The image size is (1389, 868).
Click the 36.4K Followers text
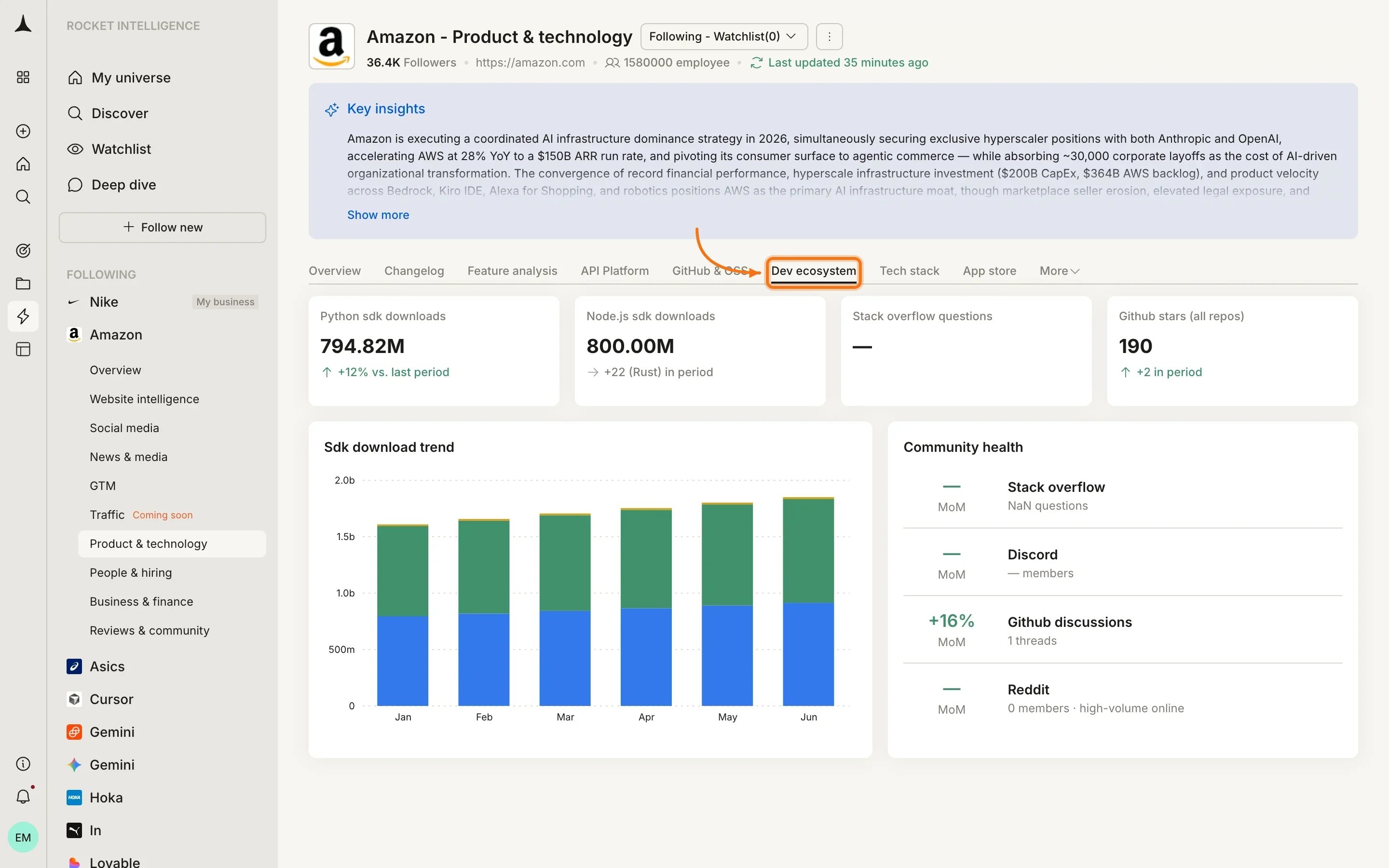coord(411,63)
